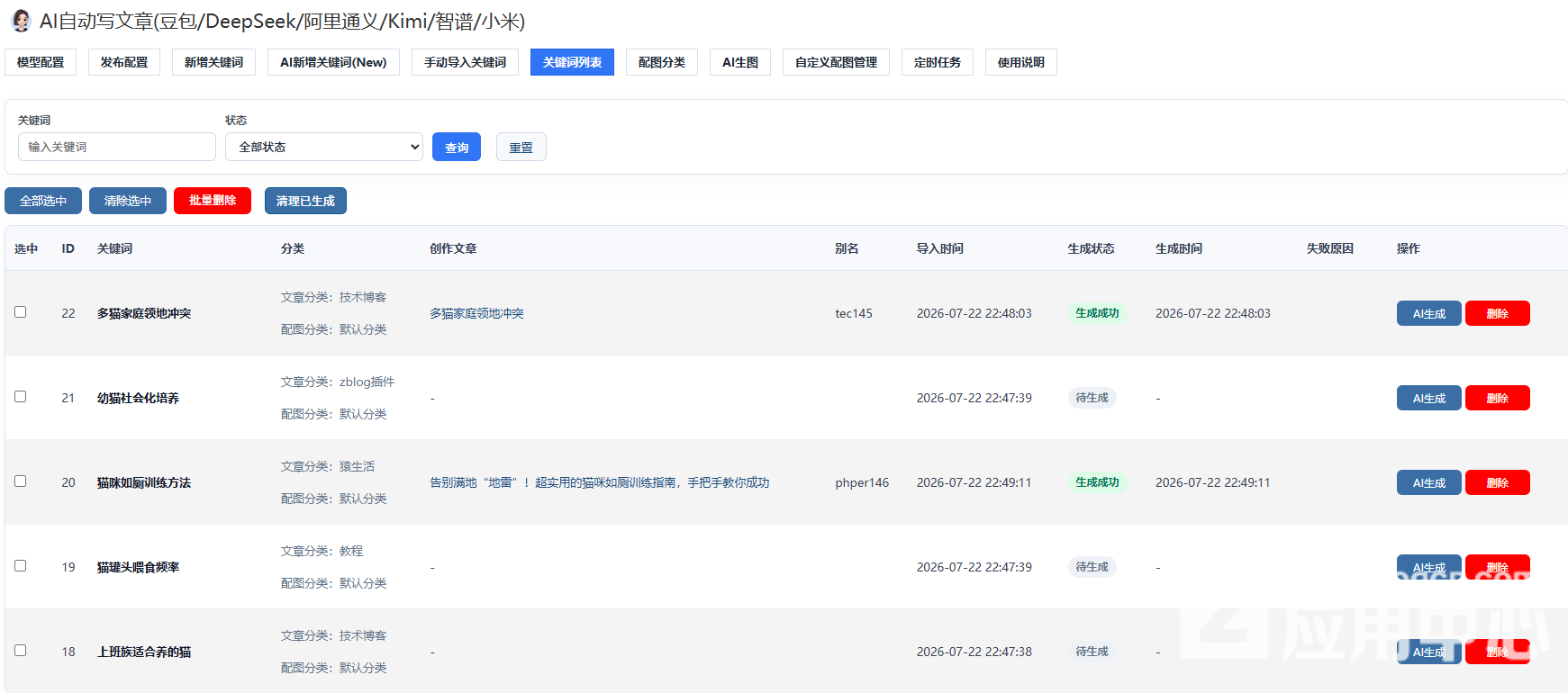This screenshot has width=1568, height=693.
Task: Toggle checkbox for 猫罐头喂食频率 row
Action: 20,566
